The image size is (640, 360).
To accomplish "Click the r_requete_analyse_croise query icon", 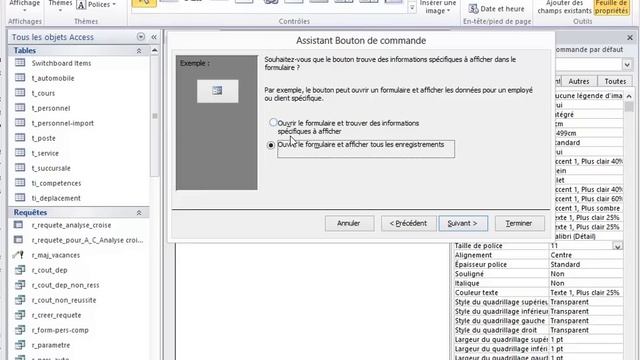I will [19, 225].
